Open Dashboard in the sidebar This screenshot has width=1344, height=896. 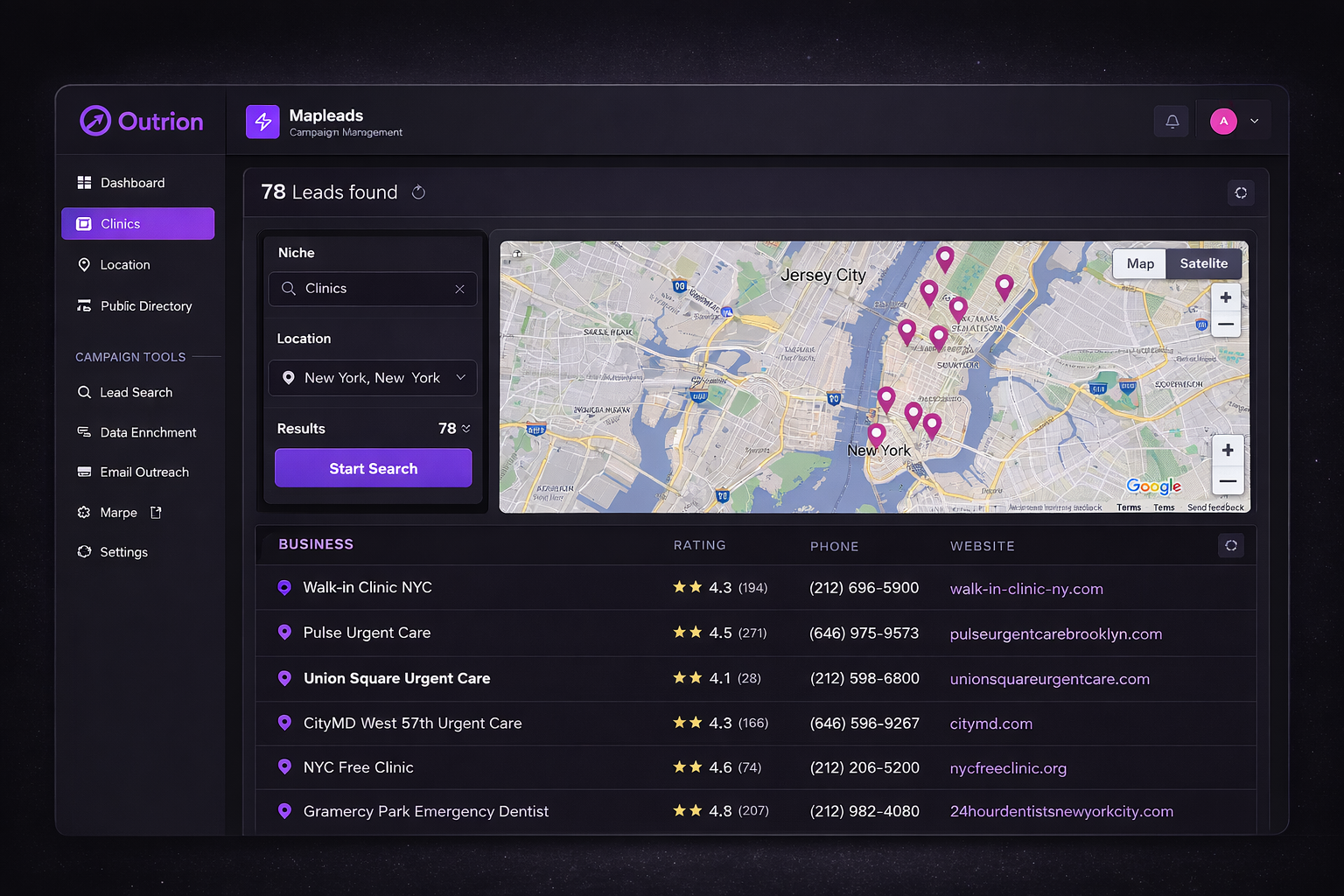coord(132,183)
